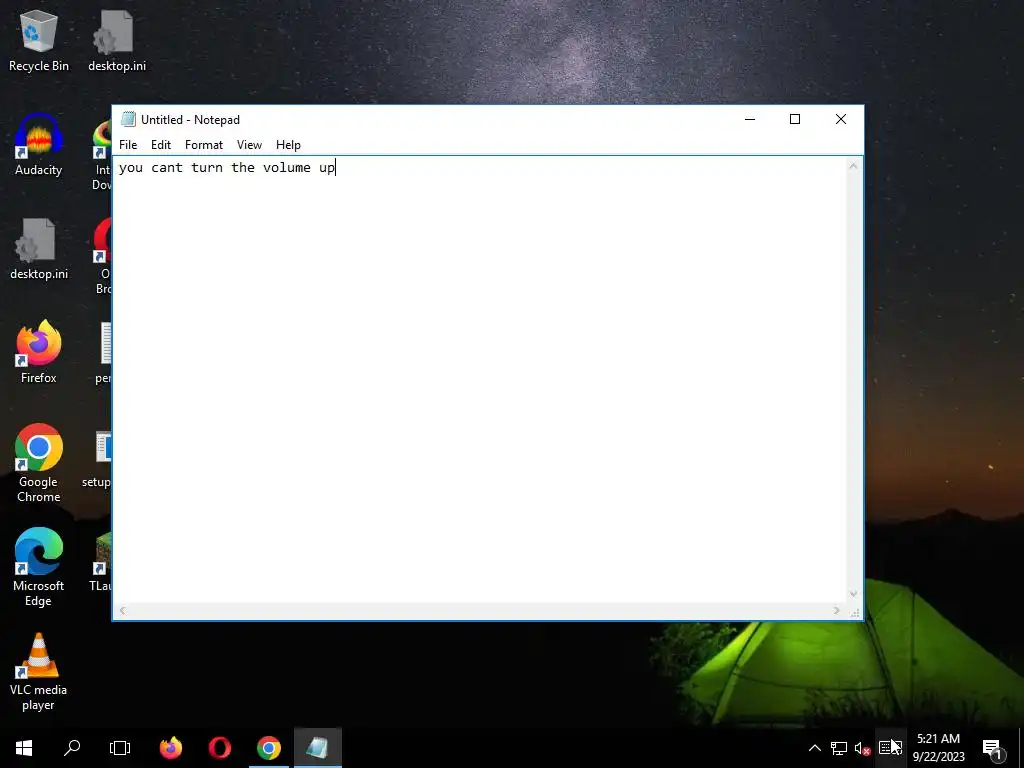Image resolution: width=1024 pixels, height=768 pixels.
Task: Click the Windows Start button
Action: [24, 748]
